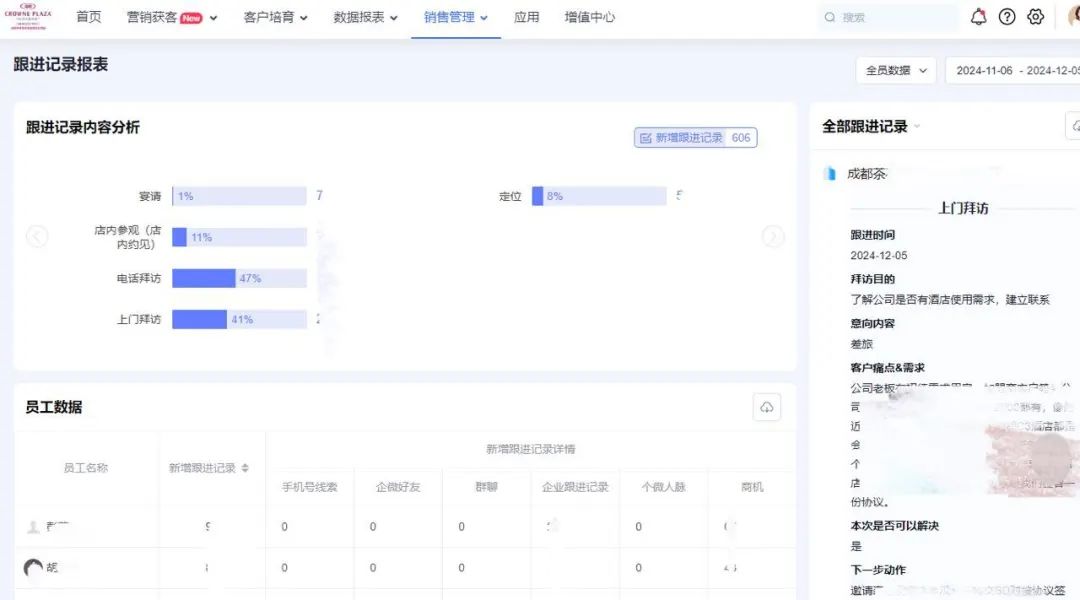1080x600 pixels.
Task: Expand the 全员数据 dropdown
Action: pos(895,71)
